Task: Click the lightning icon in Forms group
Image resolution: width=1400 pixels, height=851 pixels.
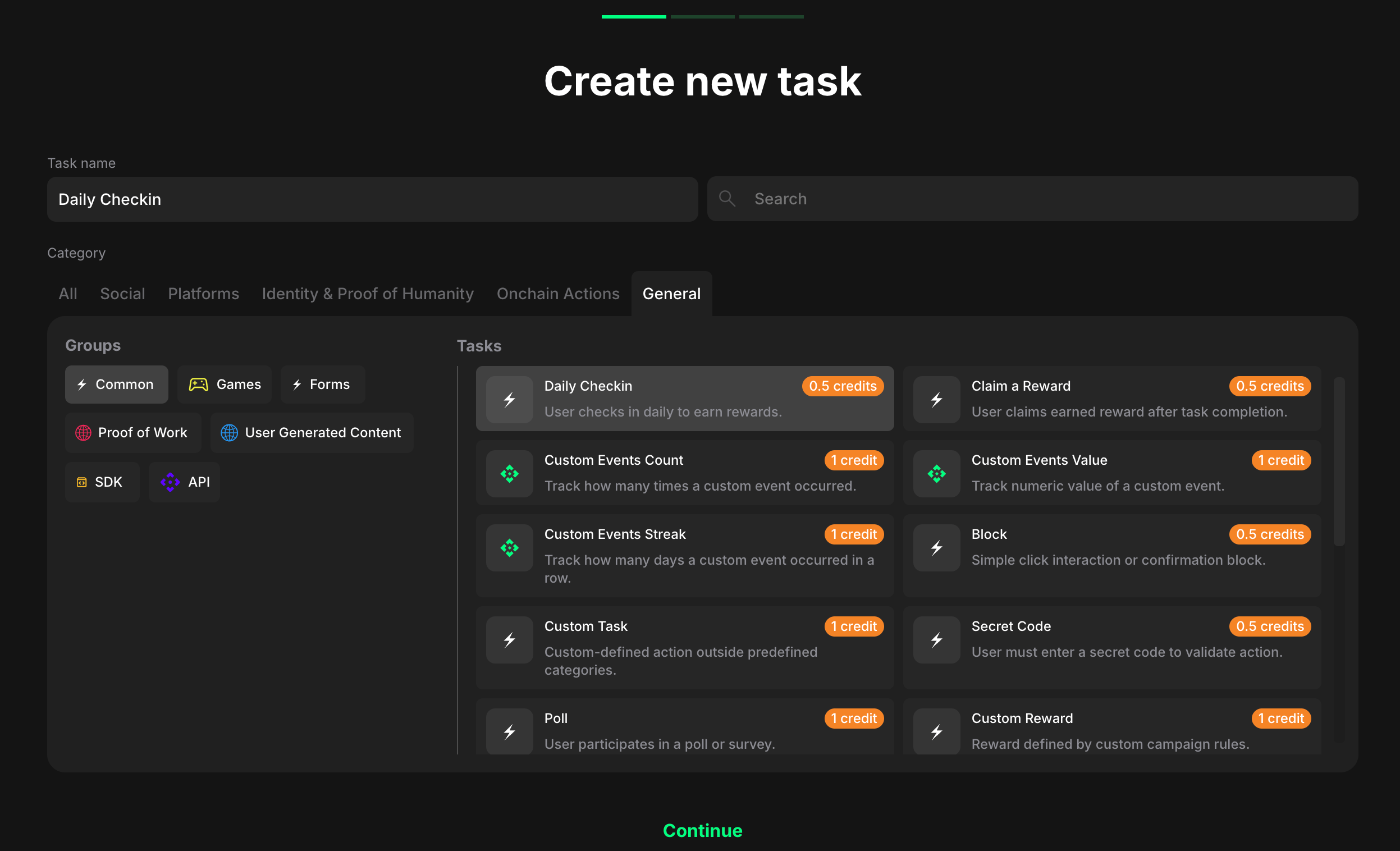Action: (x=296, y=385)
